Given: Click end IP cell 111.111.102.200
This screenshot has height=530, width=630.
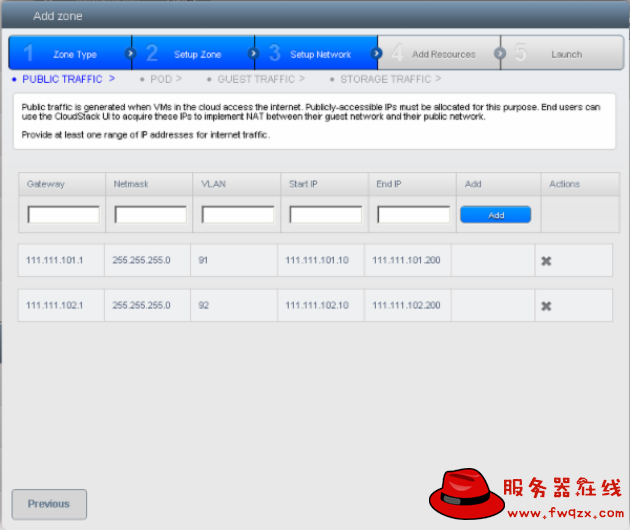Looking at the screenshot, I should [406, 305].
